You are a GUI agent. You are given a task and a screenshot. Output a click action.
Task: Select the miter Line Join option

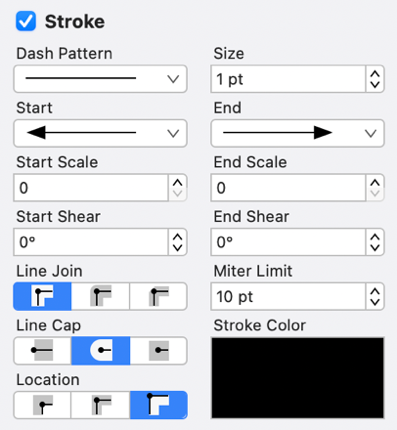(42, 296)
